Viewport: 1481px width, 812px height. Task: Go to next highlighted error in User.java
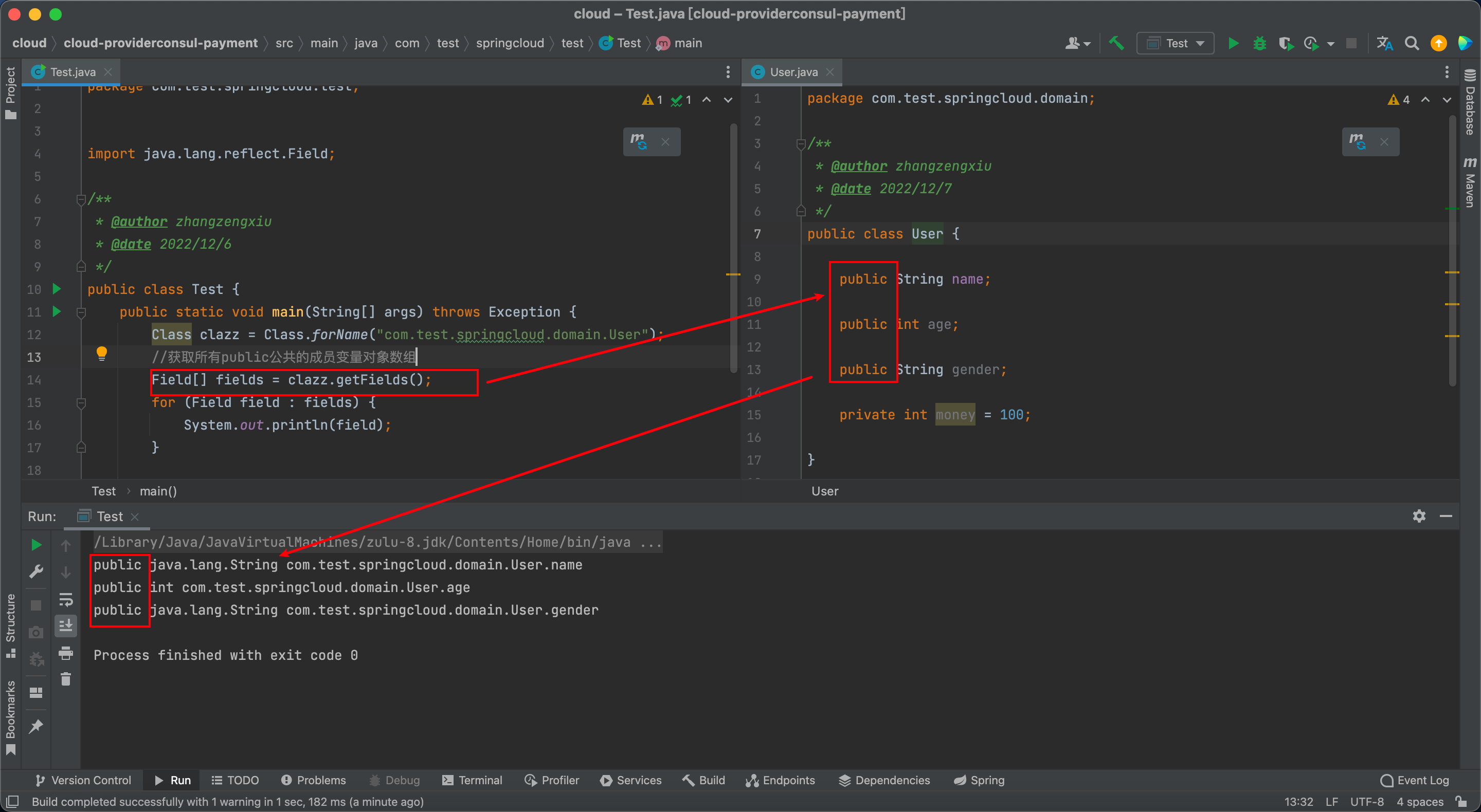coord(1447,100)
